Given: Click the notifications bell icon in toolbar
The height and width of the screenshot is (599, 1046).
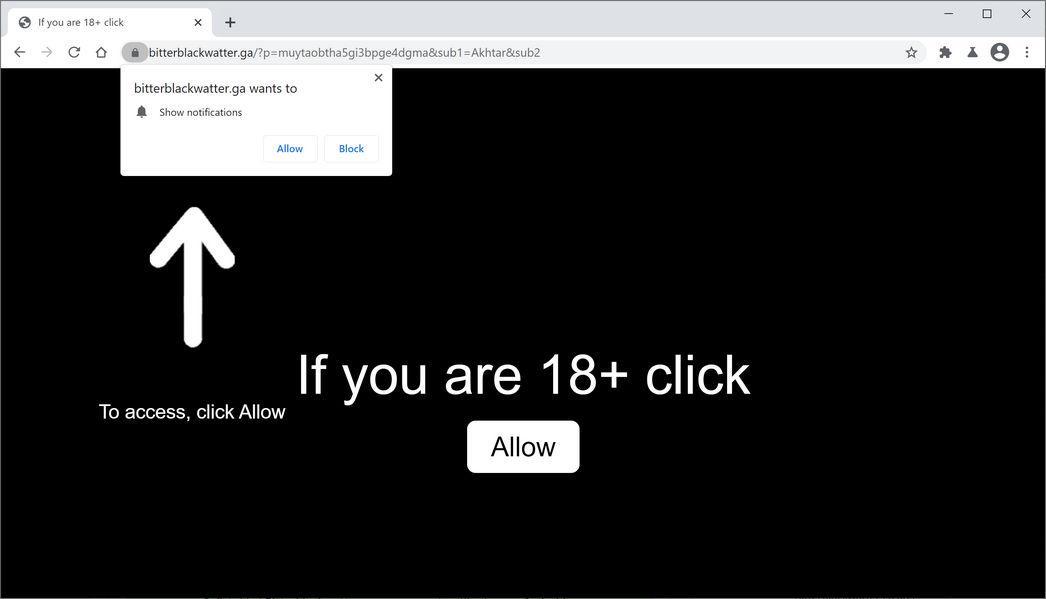Looking at the screenshot, I should (971, 52).
